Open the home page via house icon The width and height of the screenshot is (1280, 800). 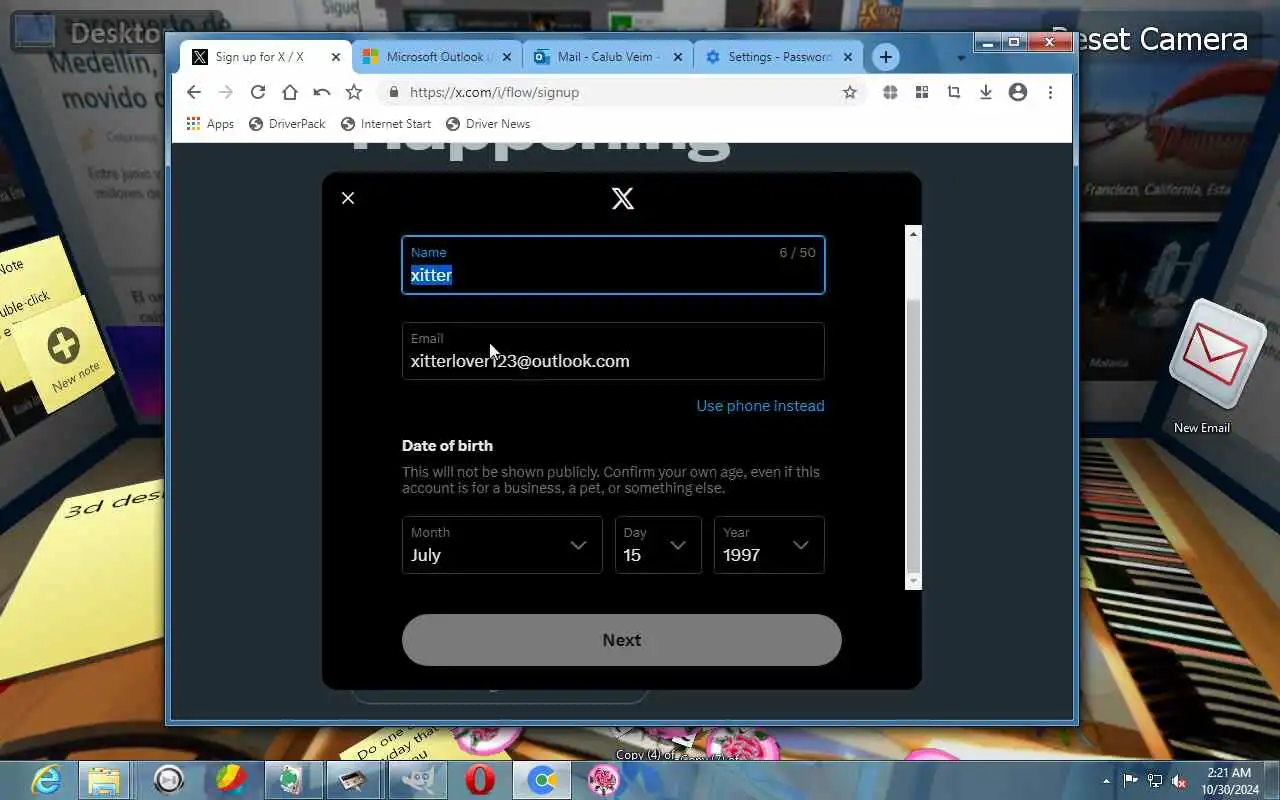290,92
